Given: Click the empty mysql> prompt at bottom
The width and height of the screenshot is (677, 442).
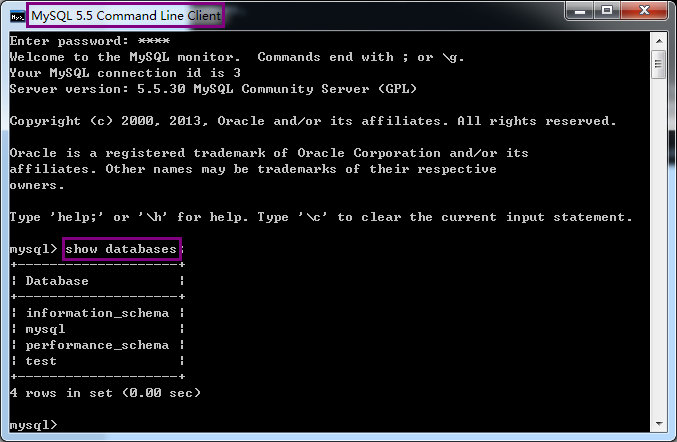Looking at the screenshot, I should point(33,425).
